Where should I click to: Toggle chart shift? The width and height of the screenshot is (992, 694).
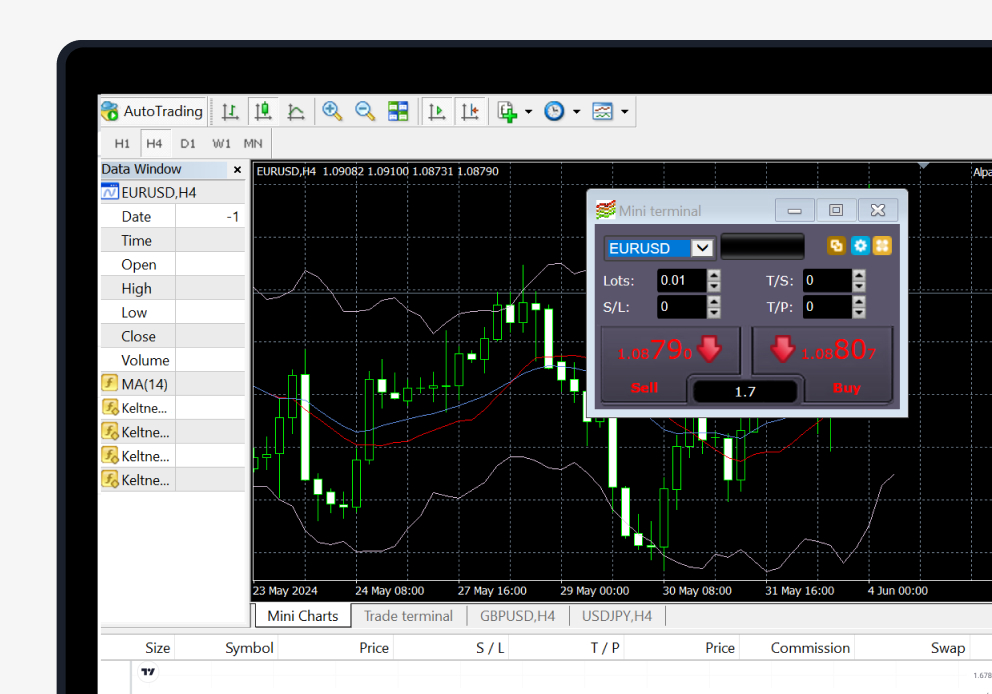coord(470,111)
